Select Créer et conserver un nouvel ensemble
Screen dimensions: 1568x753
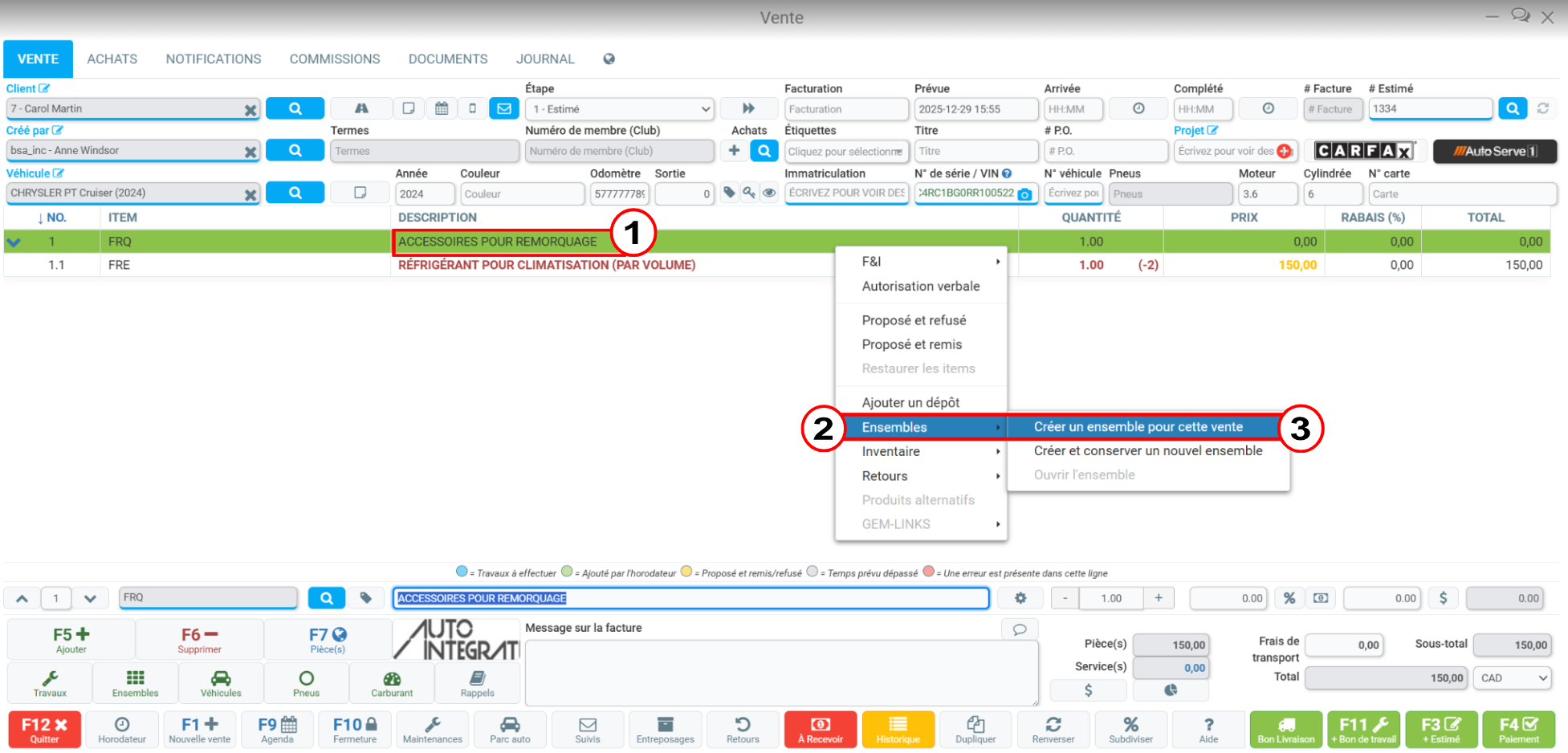tap(1147, 451)
